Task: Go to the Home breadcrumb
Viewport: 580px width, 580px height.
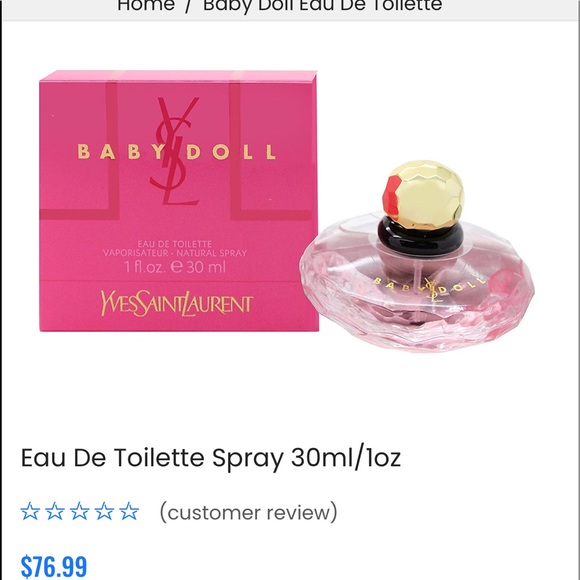Action: tap(146, 6)
